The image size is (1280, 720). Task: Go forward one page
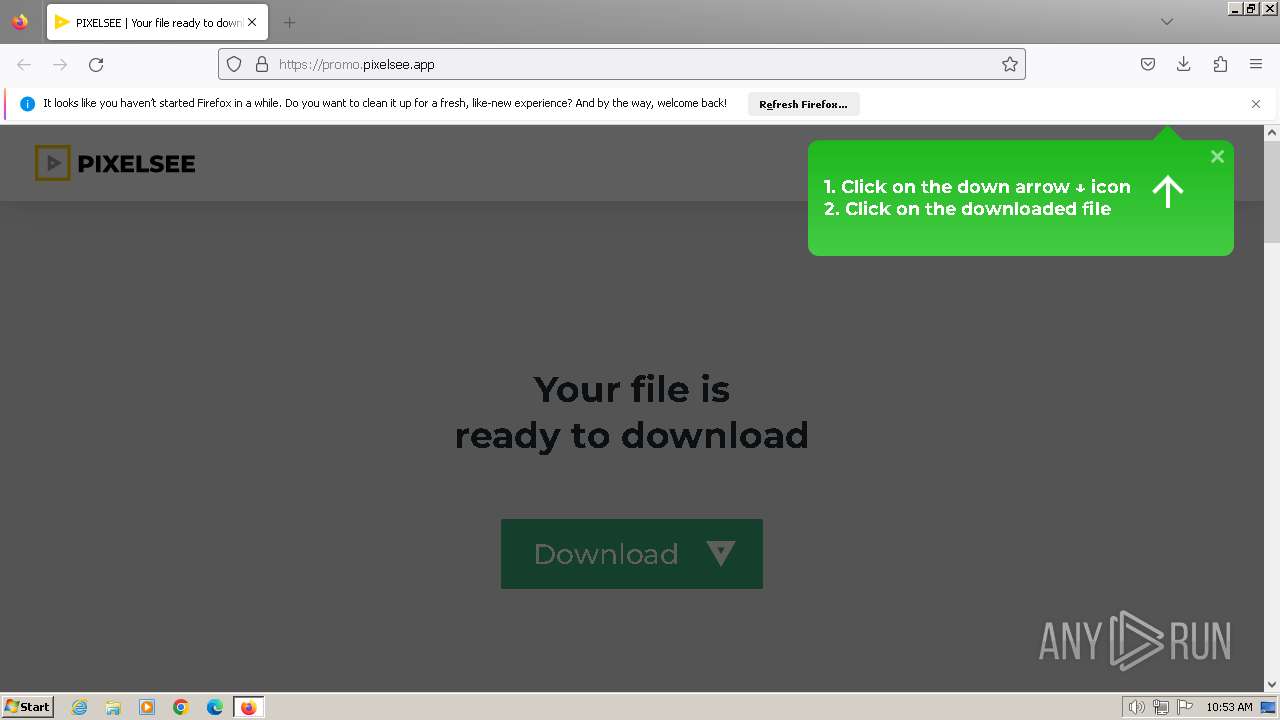click(x=60, y=64)
